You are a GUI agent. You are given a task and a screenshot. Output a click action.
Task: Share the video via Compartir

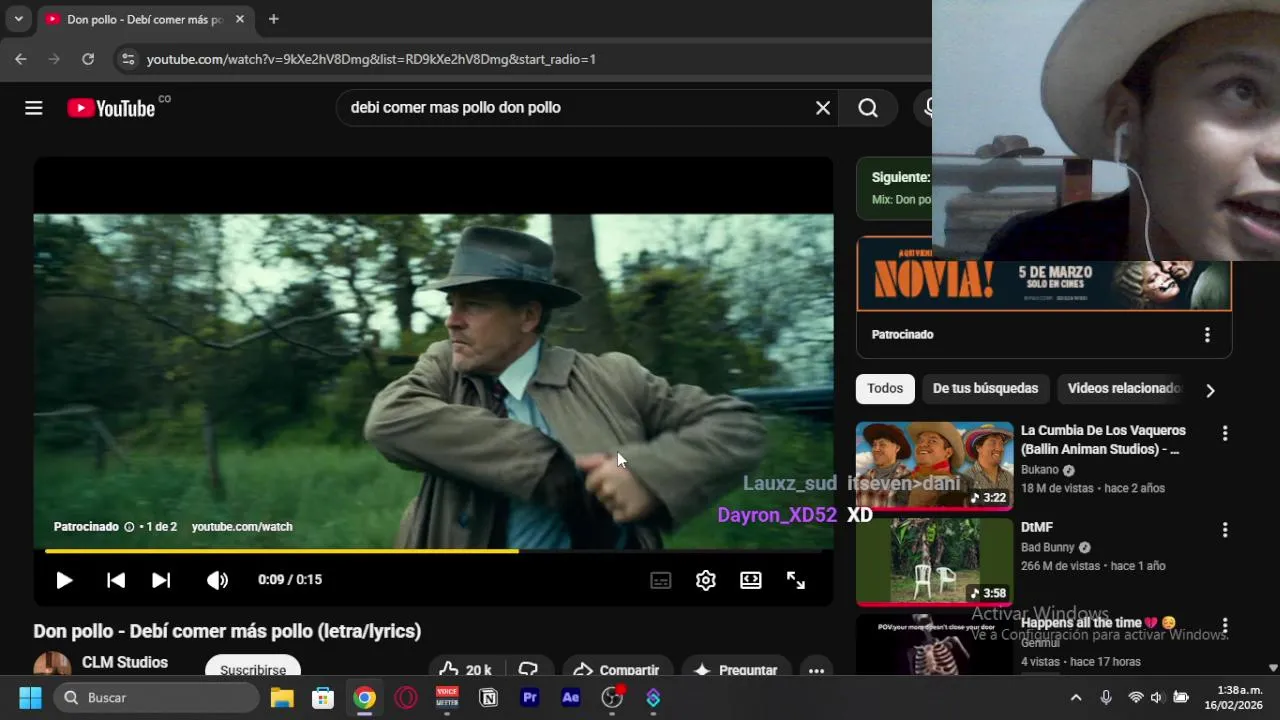pos(616,668)
